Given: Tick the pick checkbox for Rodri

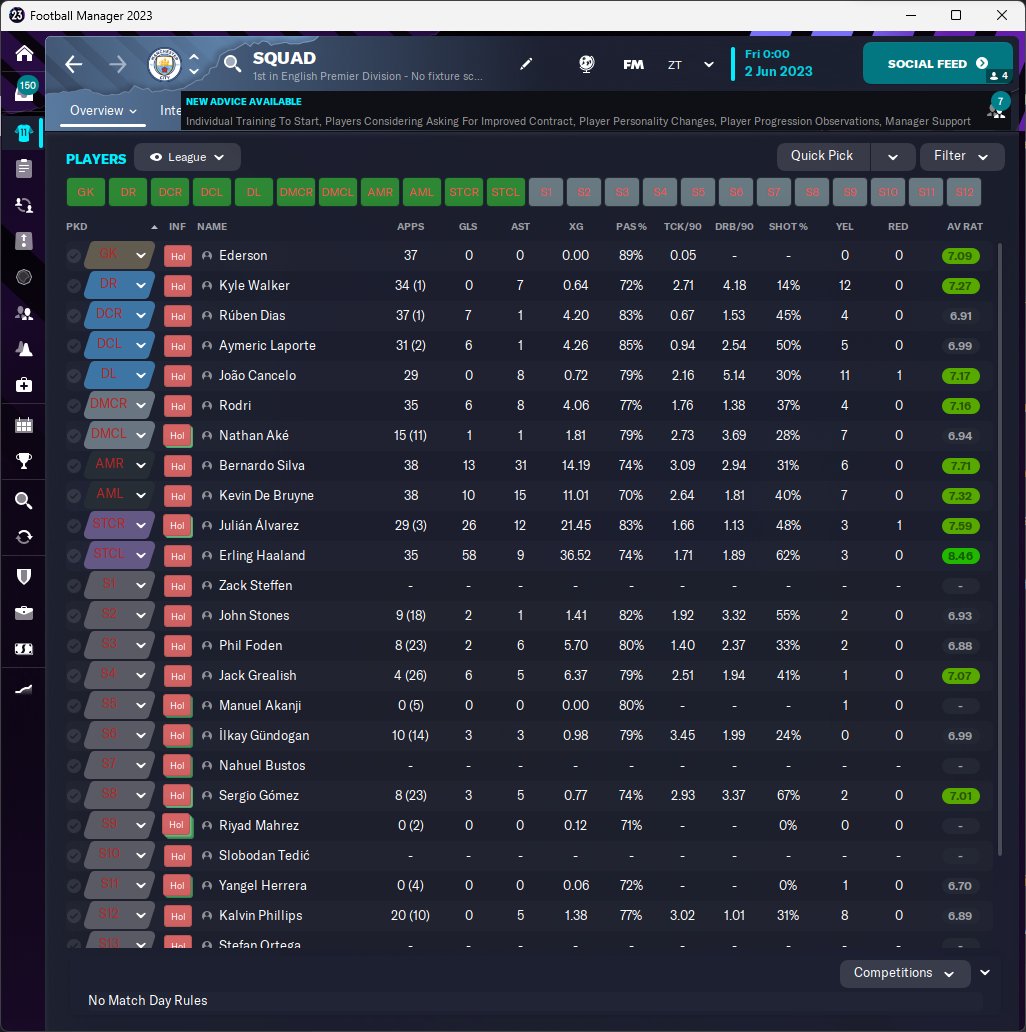Looking at the screenshot, I should [x=74, y=405].
